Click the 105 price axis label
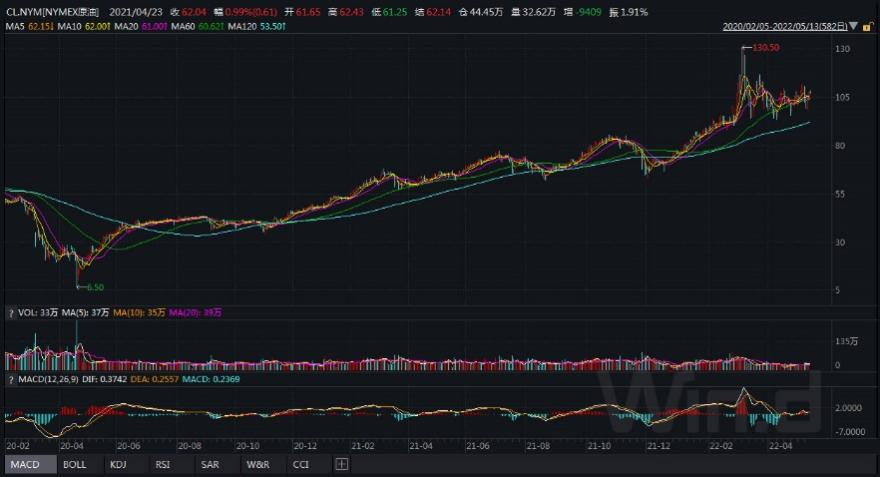 (842, 97)
